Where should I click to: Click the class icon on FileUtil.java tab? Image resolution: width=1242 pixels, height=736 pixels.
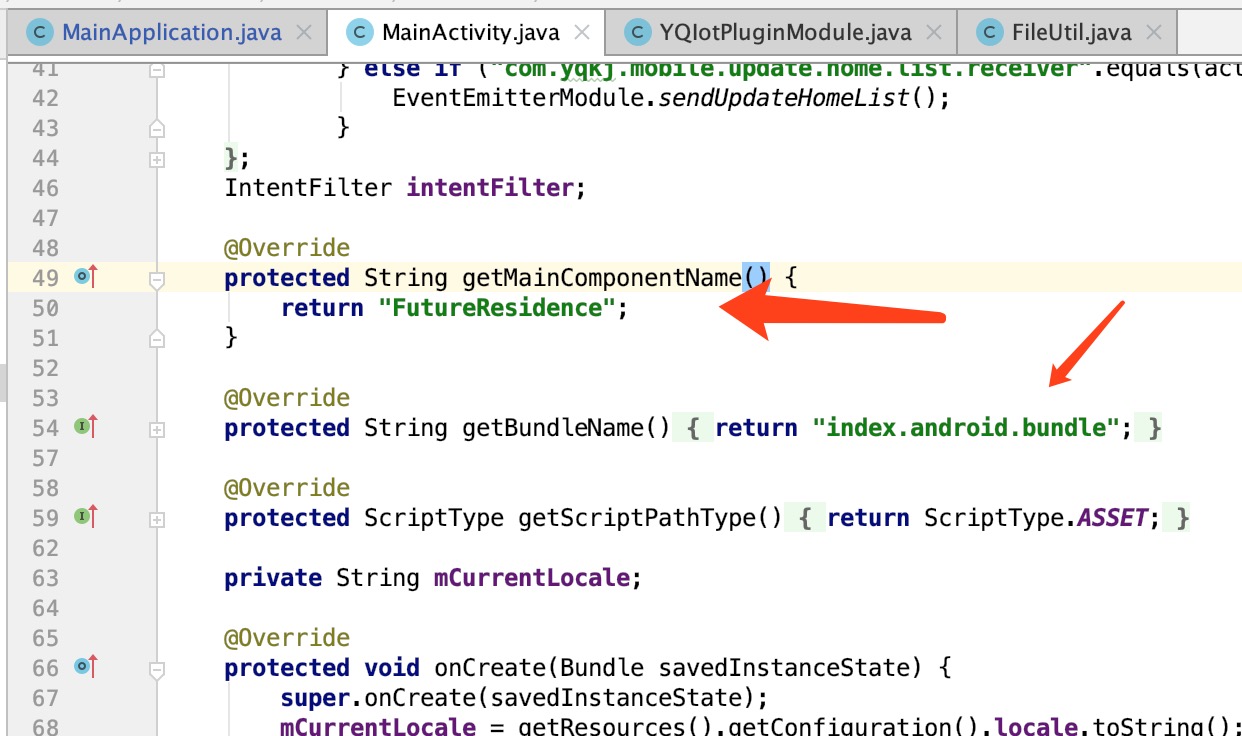point(988,32)
